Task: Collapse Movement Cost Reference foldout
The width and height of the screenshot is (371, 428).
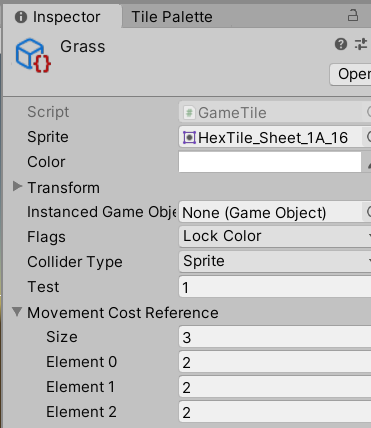Action: [x=17, y=312]
